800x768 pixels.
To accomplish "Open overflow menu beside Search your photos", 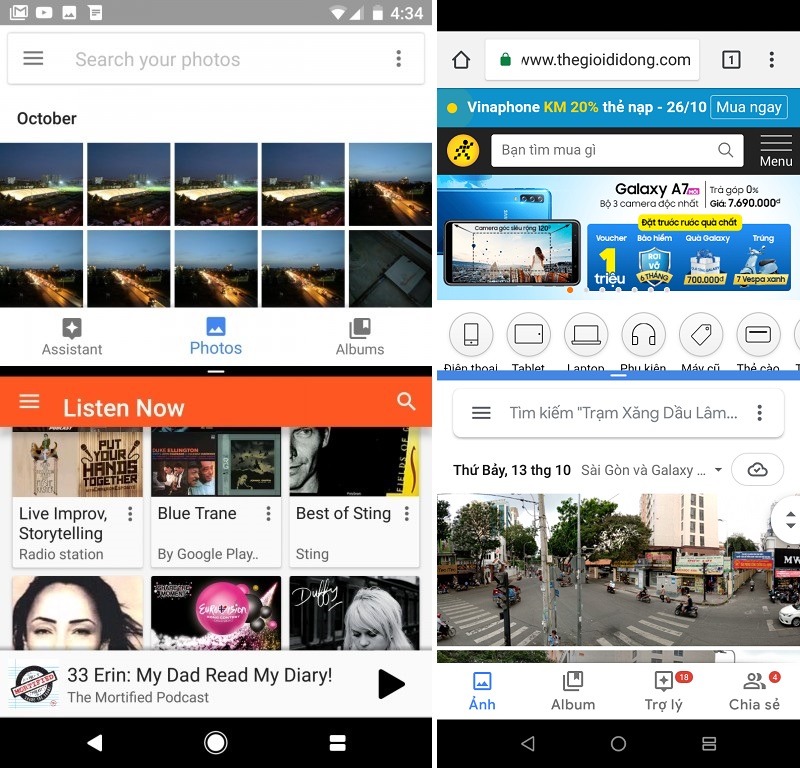I will (398, 59).
